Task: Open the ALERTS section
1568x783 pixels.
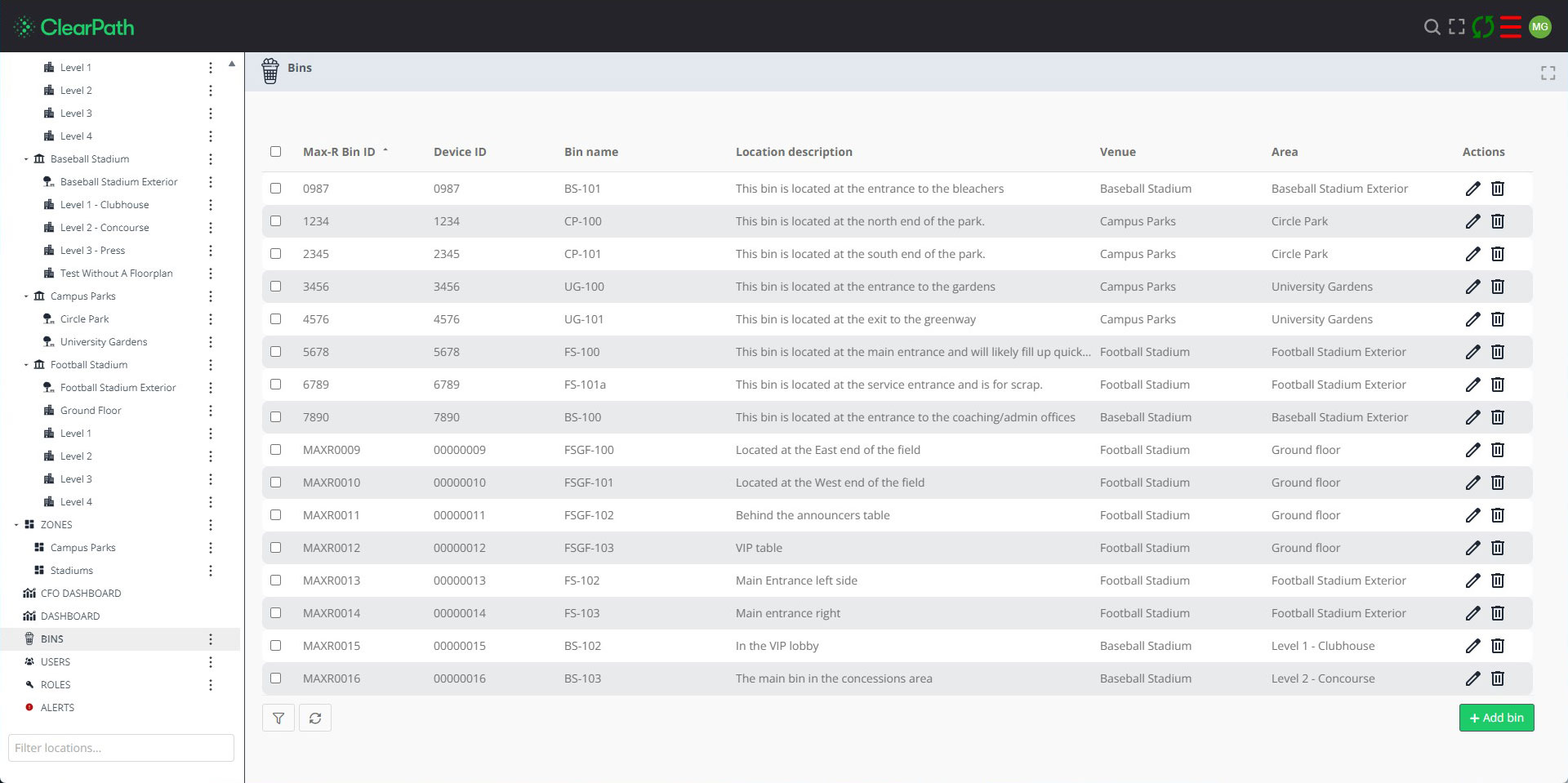Action: pyautogui.click(x=57, y=708)
